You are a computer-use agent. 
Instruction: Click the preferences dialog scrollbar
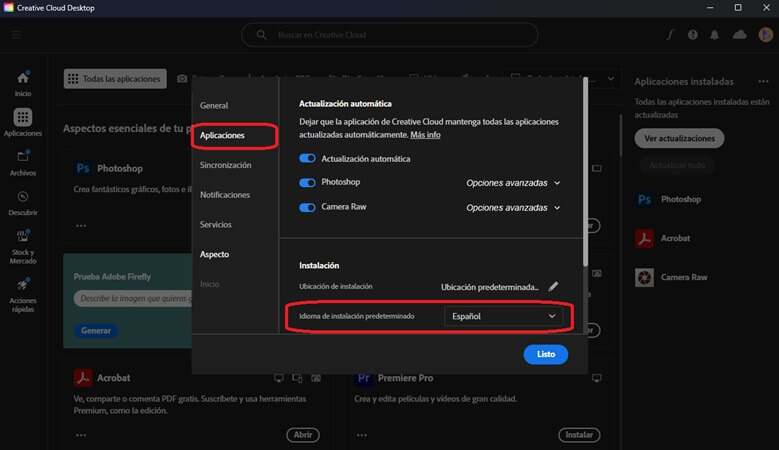click(x=585, y=172)
